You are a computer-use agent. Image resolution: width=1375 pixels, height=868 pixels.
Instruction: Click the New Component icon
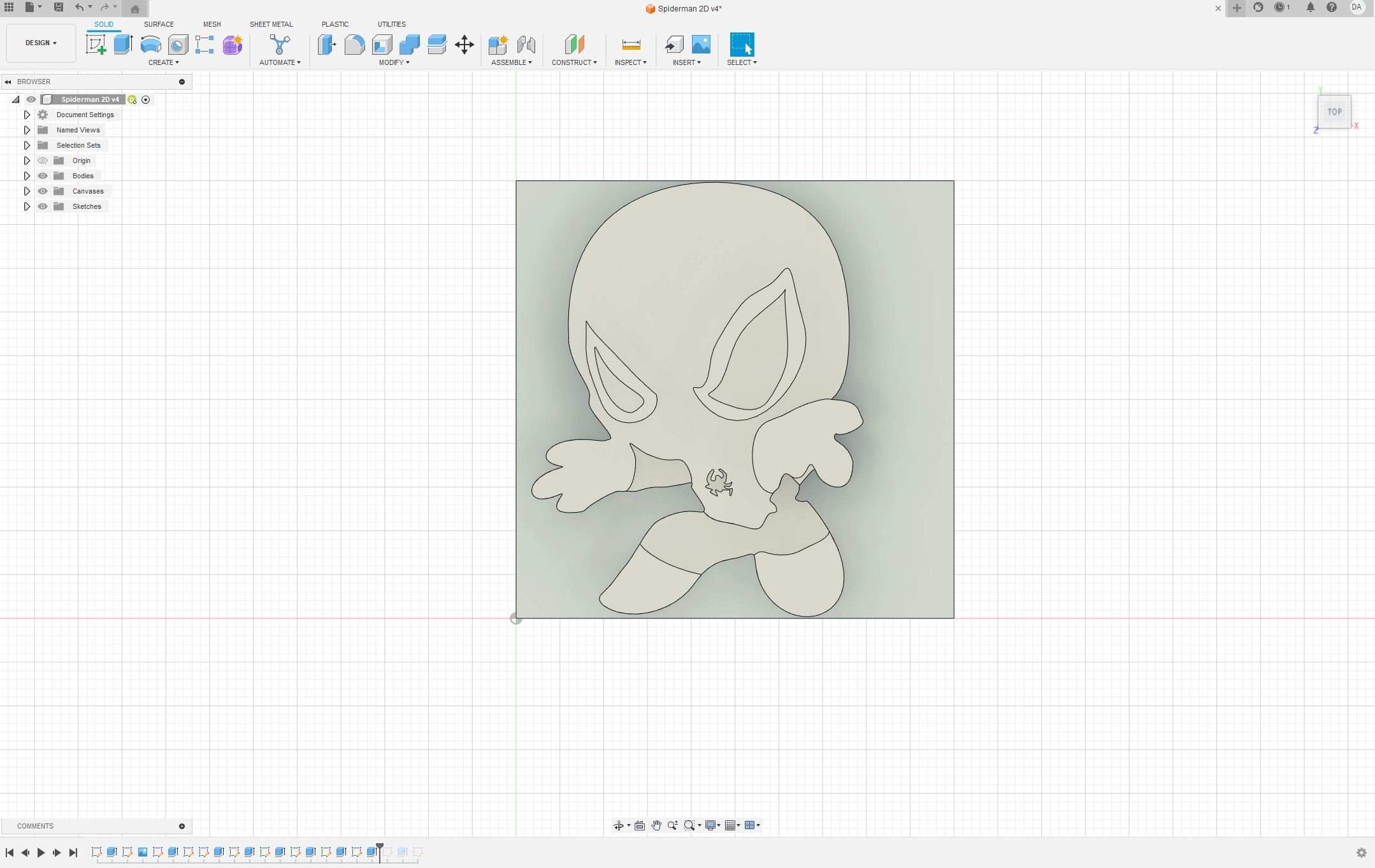coord(498,45)
